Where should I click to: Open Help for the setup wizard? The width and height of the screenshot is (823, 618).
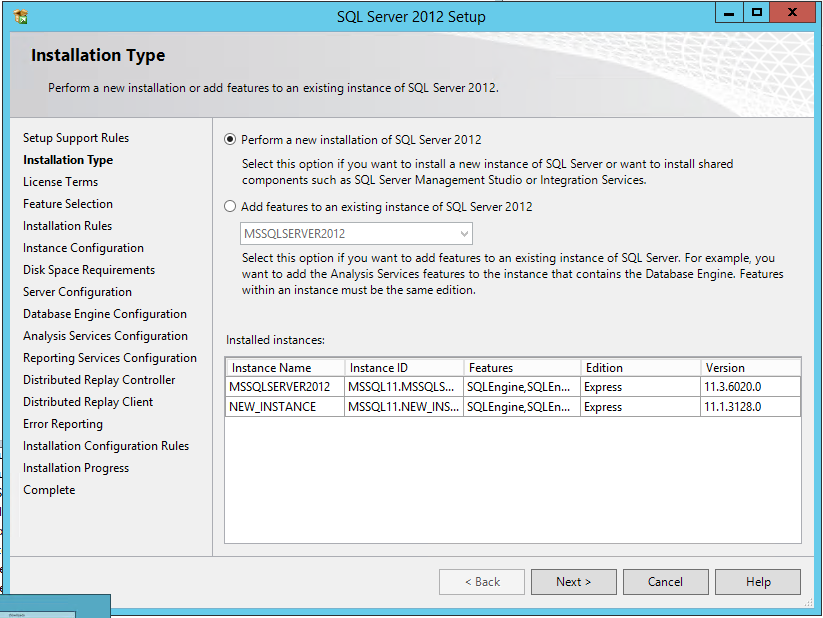click(x=758, y=582)
